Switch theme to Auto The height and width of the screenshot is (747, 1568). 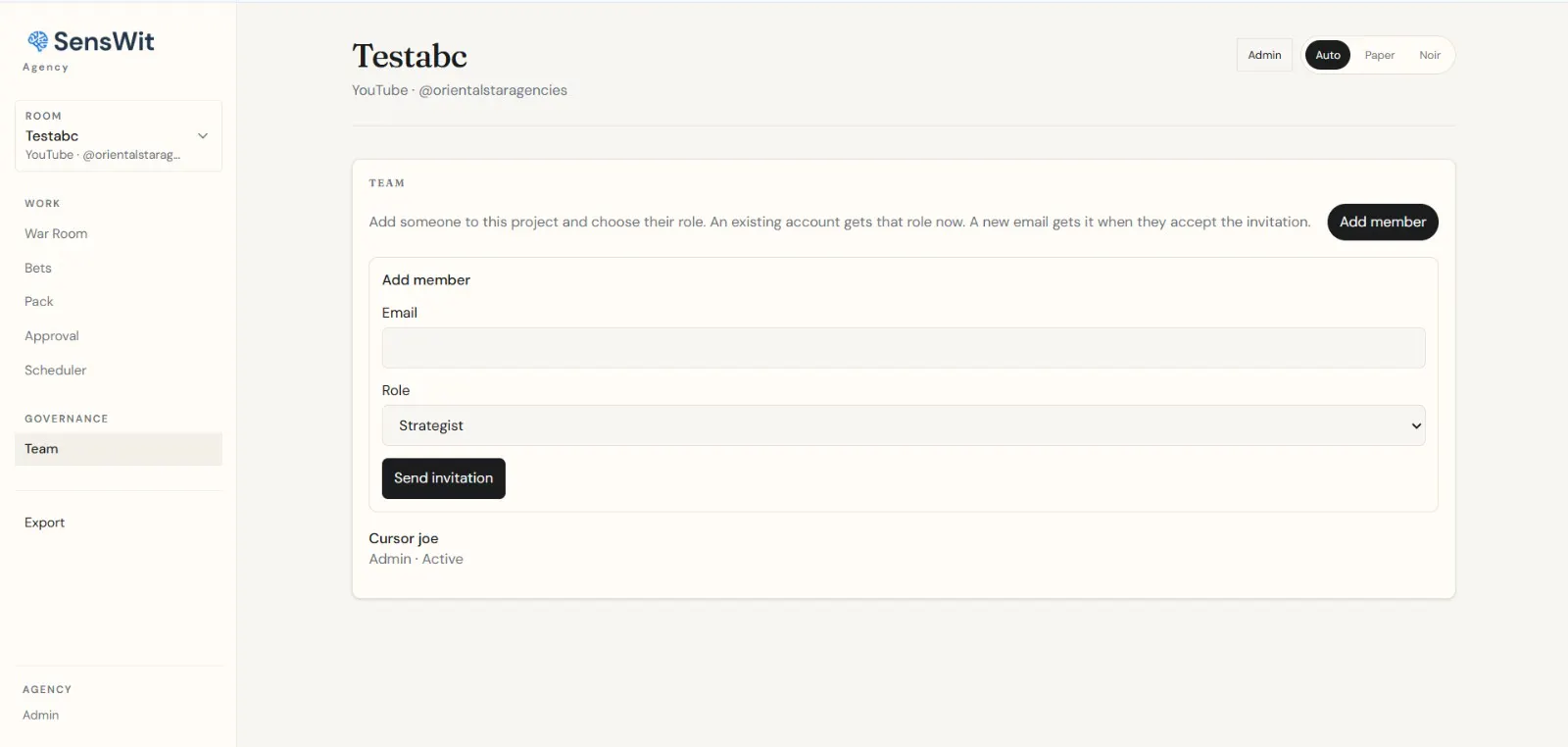tap(1328, 55)
